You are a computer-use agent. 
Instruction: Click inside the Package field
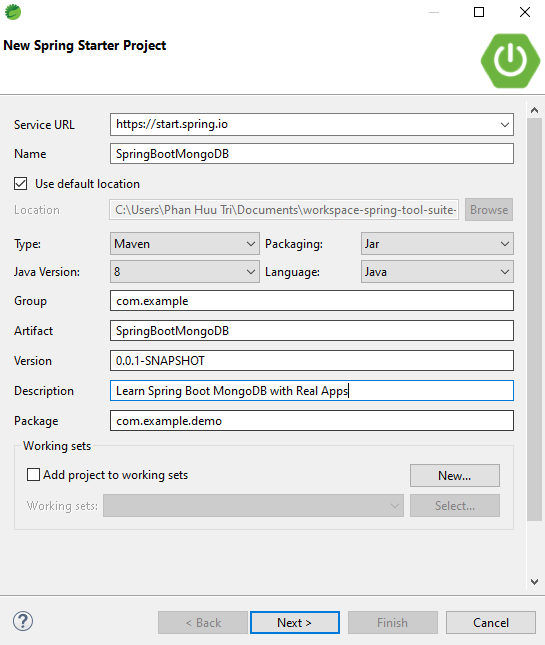(x=312, y=420)
